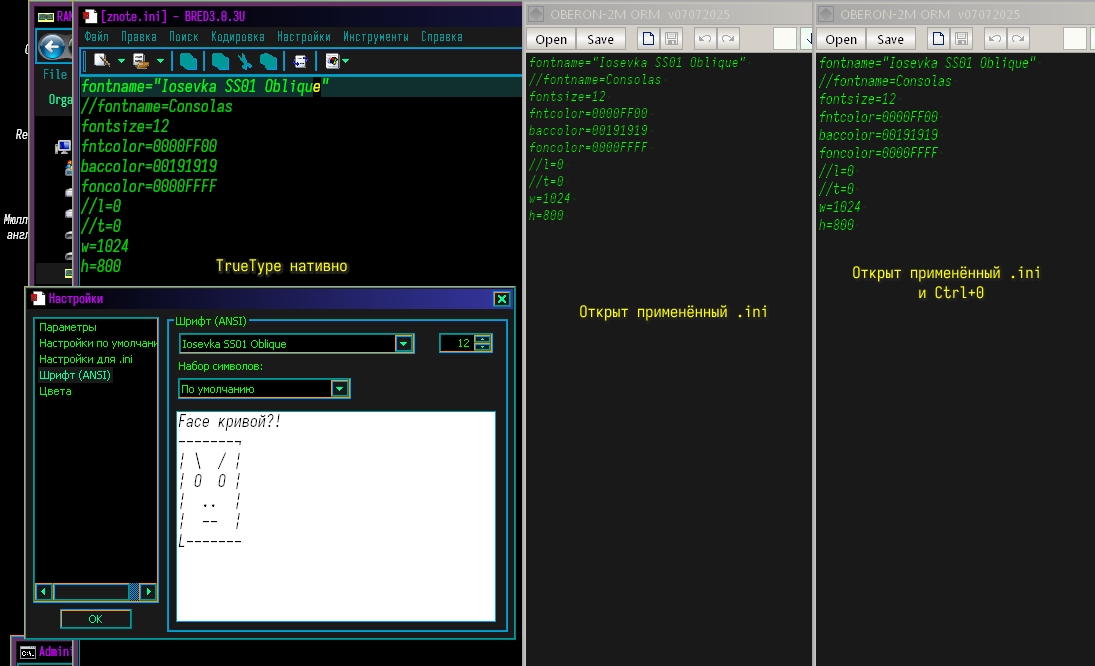Click the word wrap icon in BRED toolbar
The image size is (1095, 666).
[x=300, y=61]
